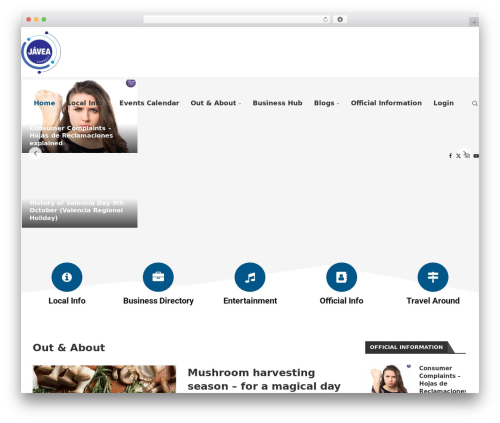Click the Entertainment music note icon

point(250,277)
